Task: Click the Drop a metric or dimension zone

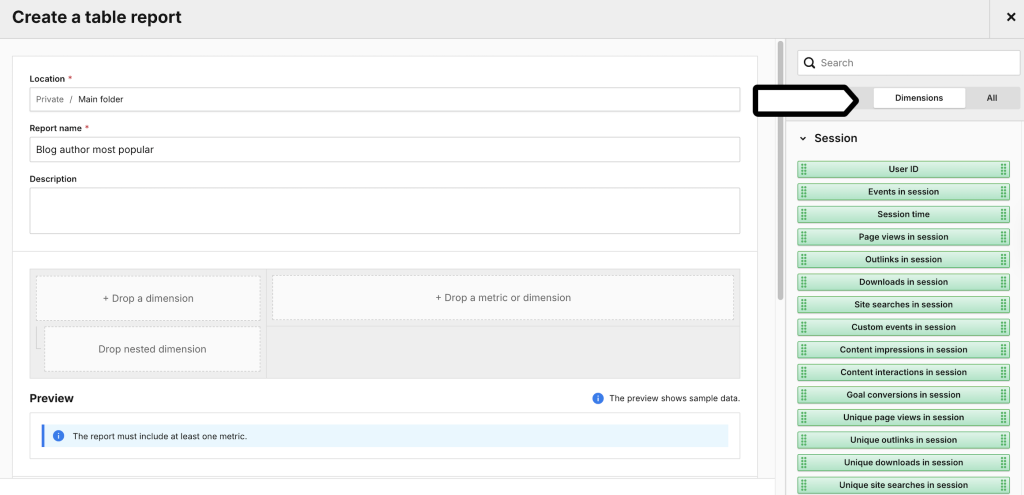Action: (503, 298)
